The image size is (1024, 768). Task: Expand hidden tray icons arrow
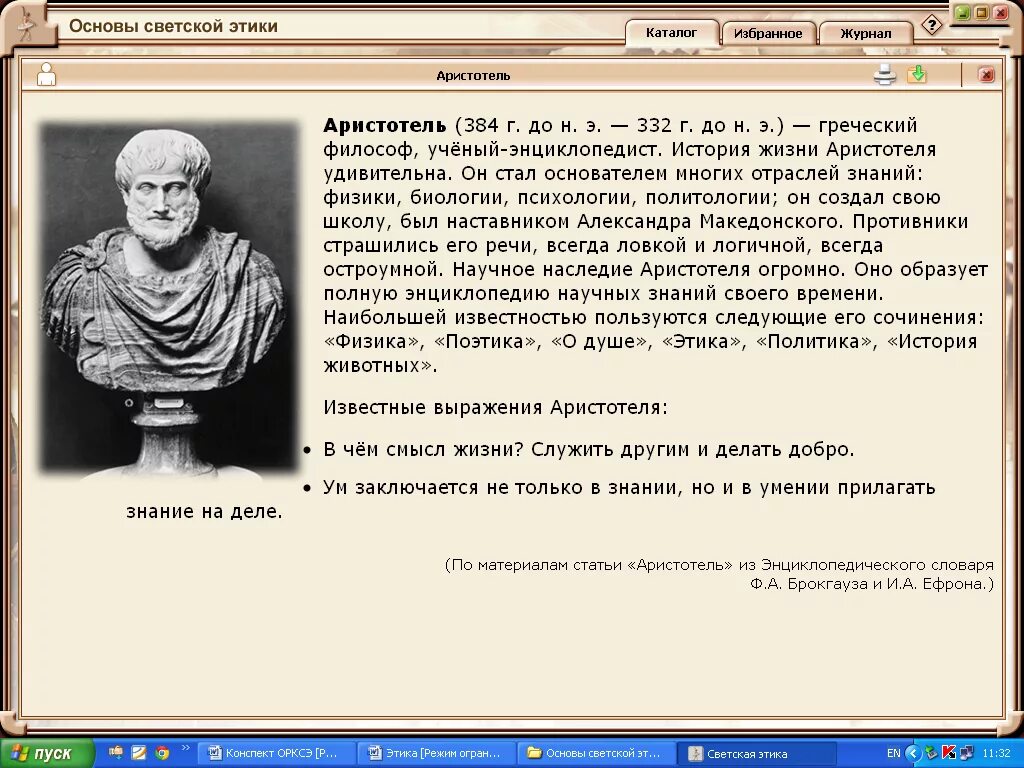coord(913,753)
